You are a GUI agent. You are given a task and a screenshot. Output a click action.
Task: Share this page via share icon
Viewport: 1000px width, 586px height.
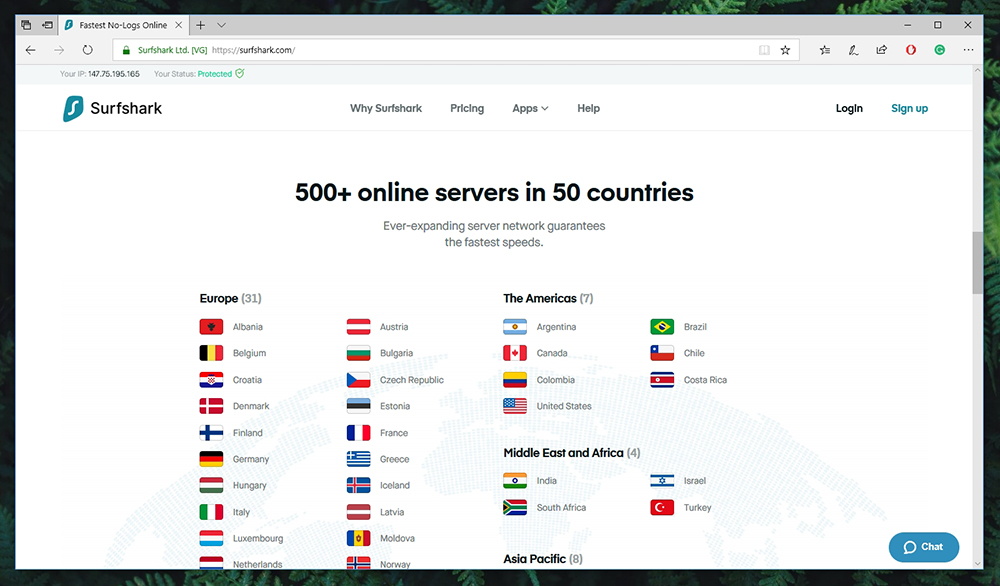pyautogui.click(x=881, y=50)
